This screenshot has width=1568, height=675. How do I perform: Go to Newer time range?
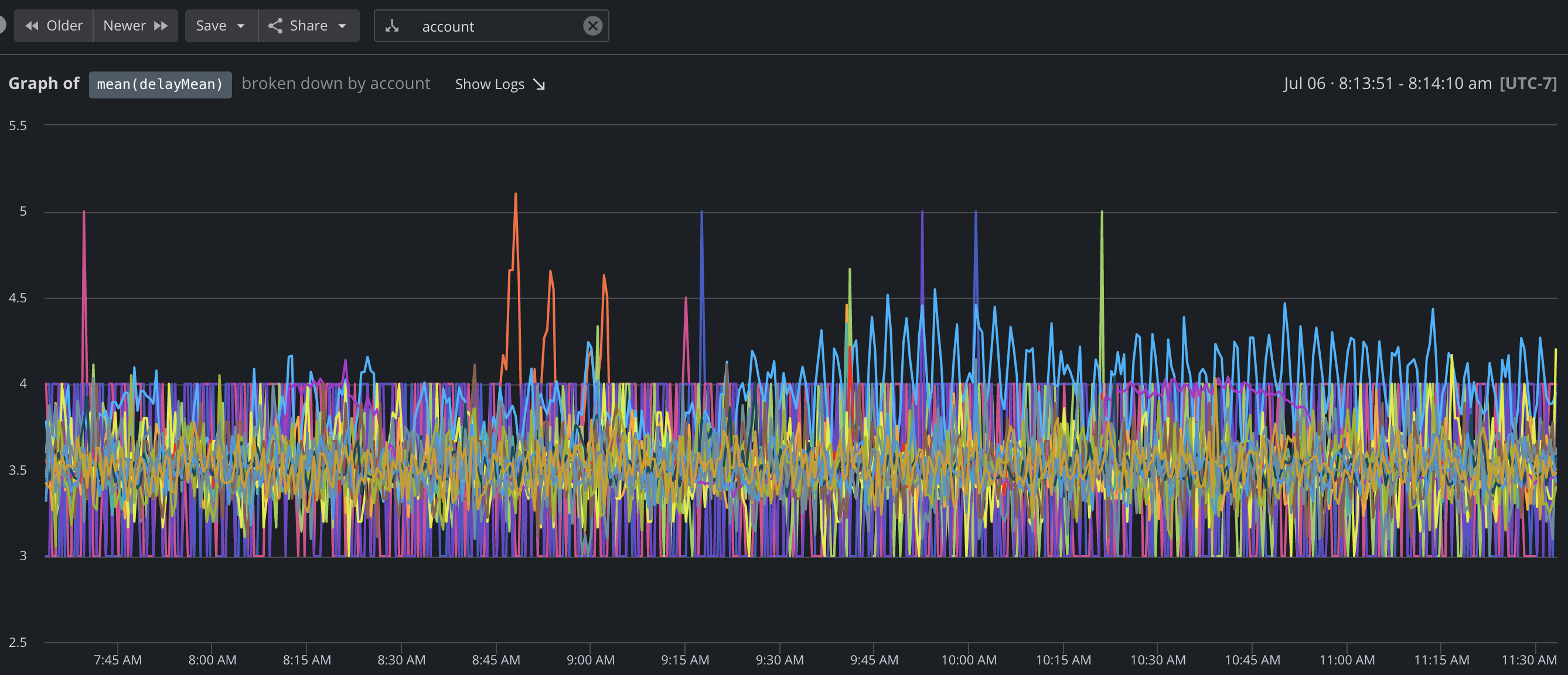point(135,26)
